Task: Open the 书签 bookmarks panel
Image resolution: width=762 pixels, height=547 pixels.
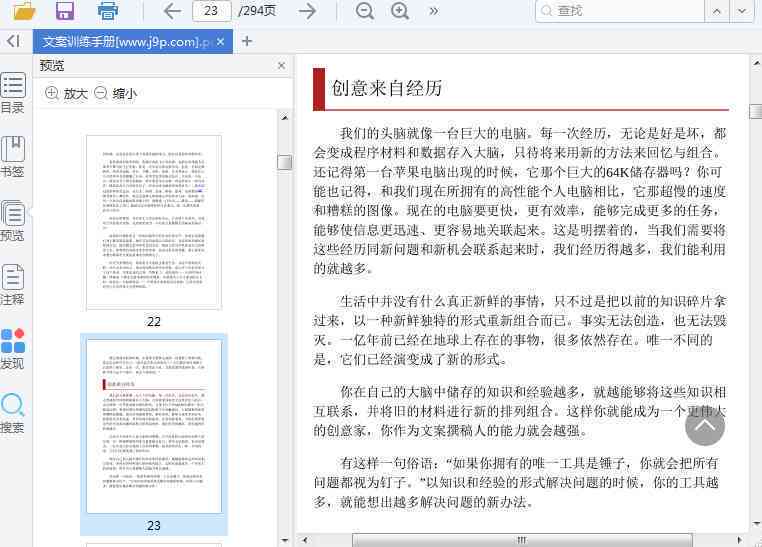Action: 13,156
